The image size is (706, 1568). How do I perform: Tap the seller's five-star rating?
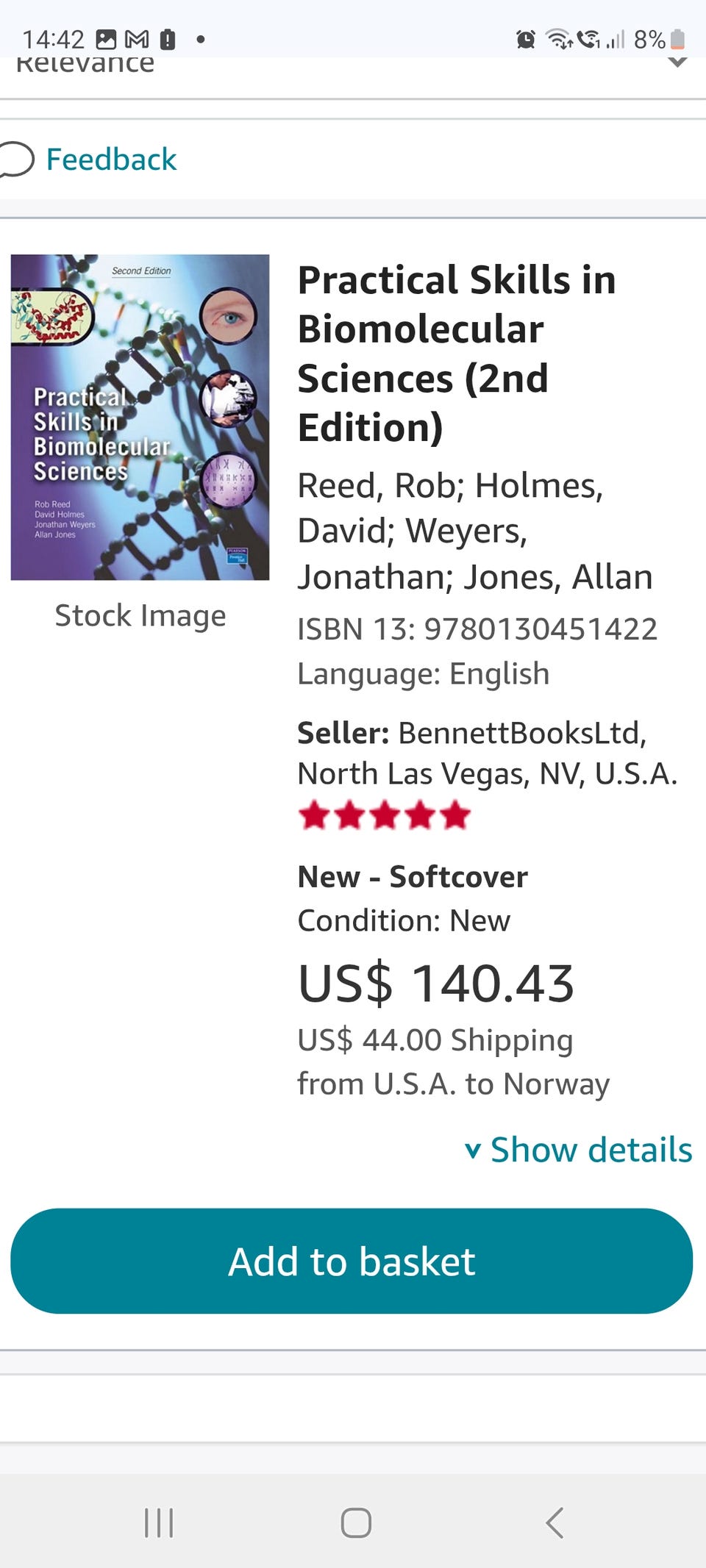[384, 815]
